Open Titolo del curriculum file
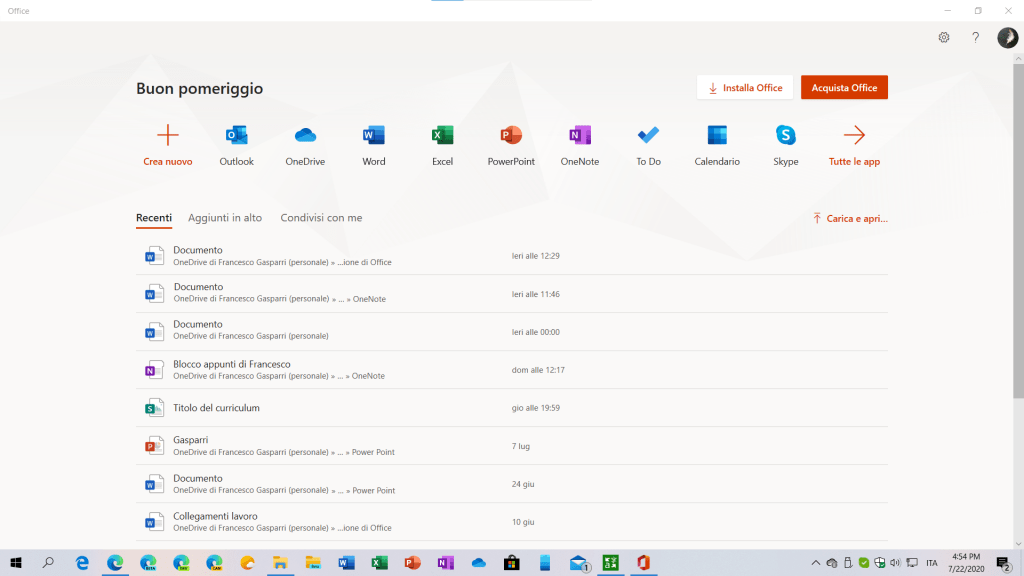 point(216,408)
